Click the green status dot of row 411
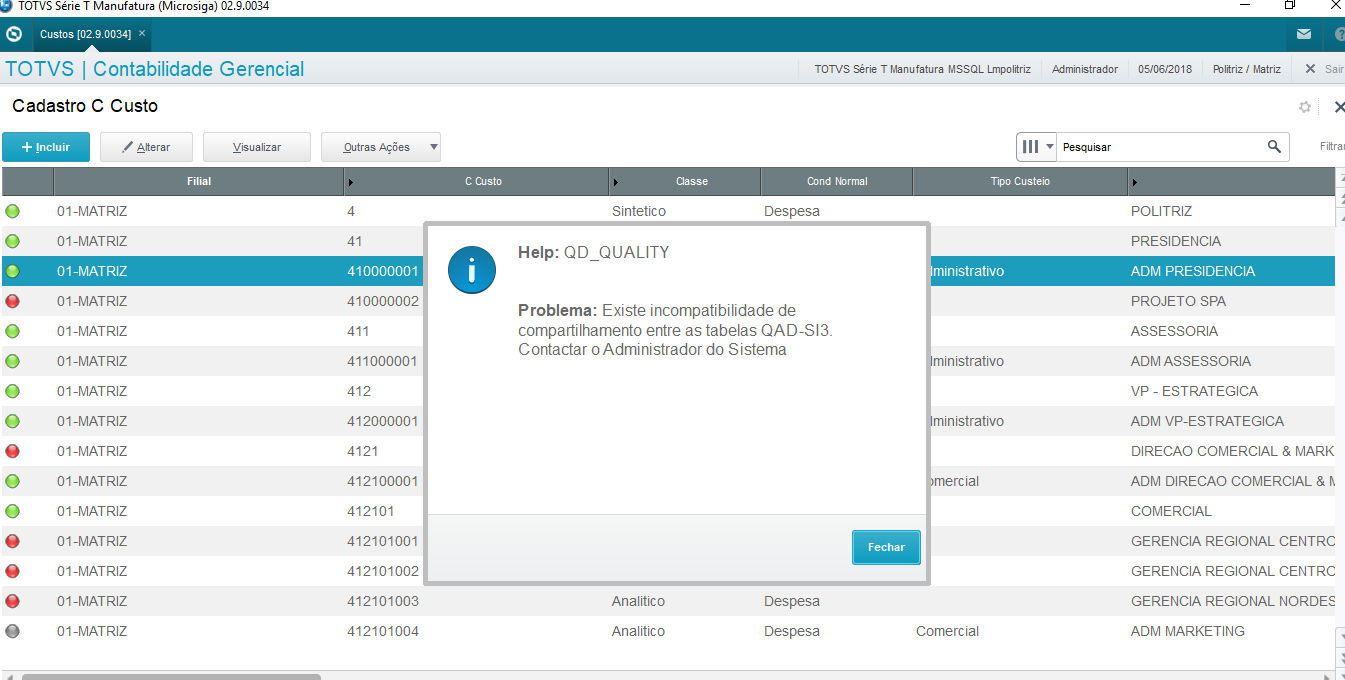Image resolution: width=1345 pixels, height=680 pixels. coord(12,331)
